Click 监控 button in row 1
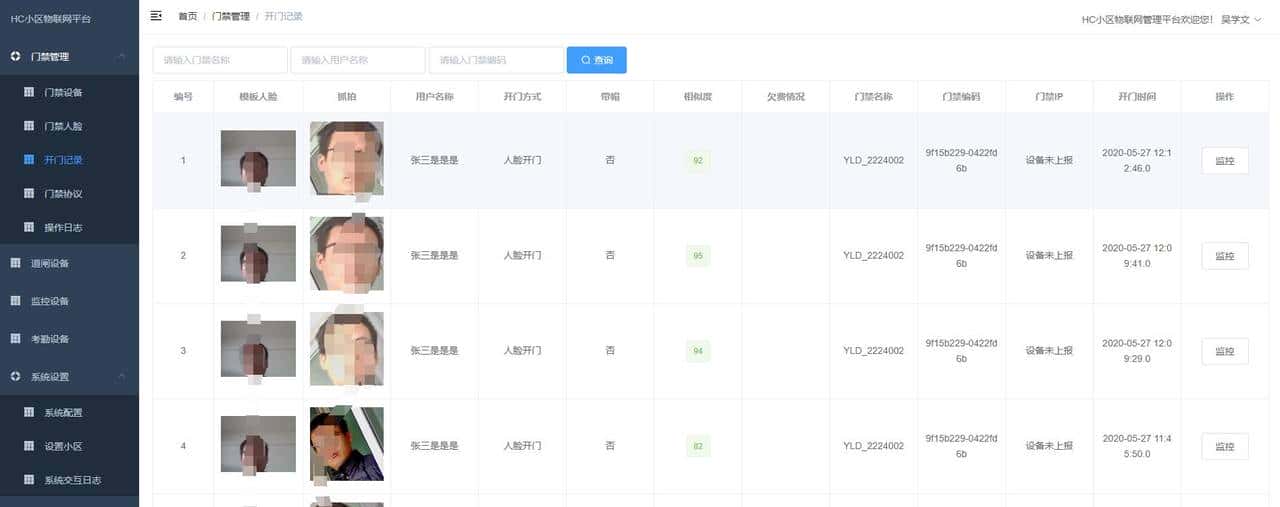 [x=1224, y=160]
